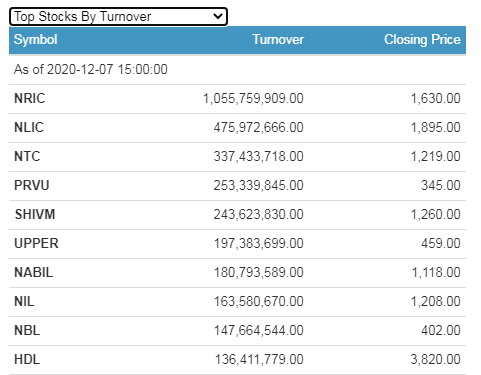This screenshot has width=481, height=375.
Task: Open the NRIC stock symbol link
Action: [29, 99]
